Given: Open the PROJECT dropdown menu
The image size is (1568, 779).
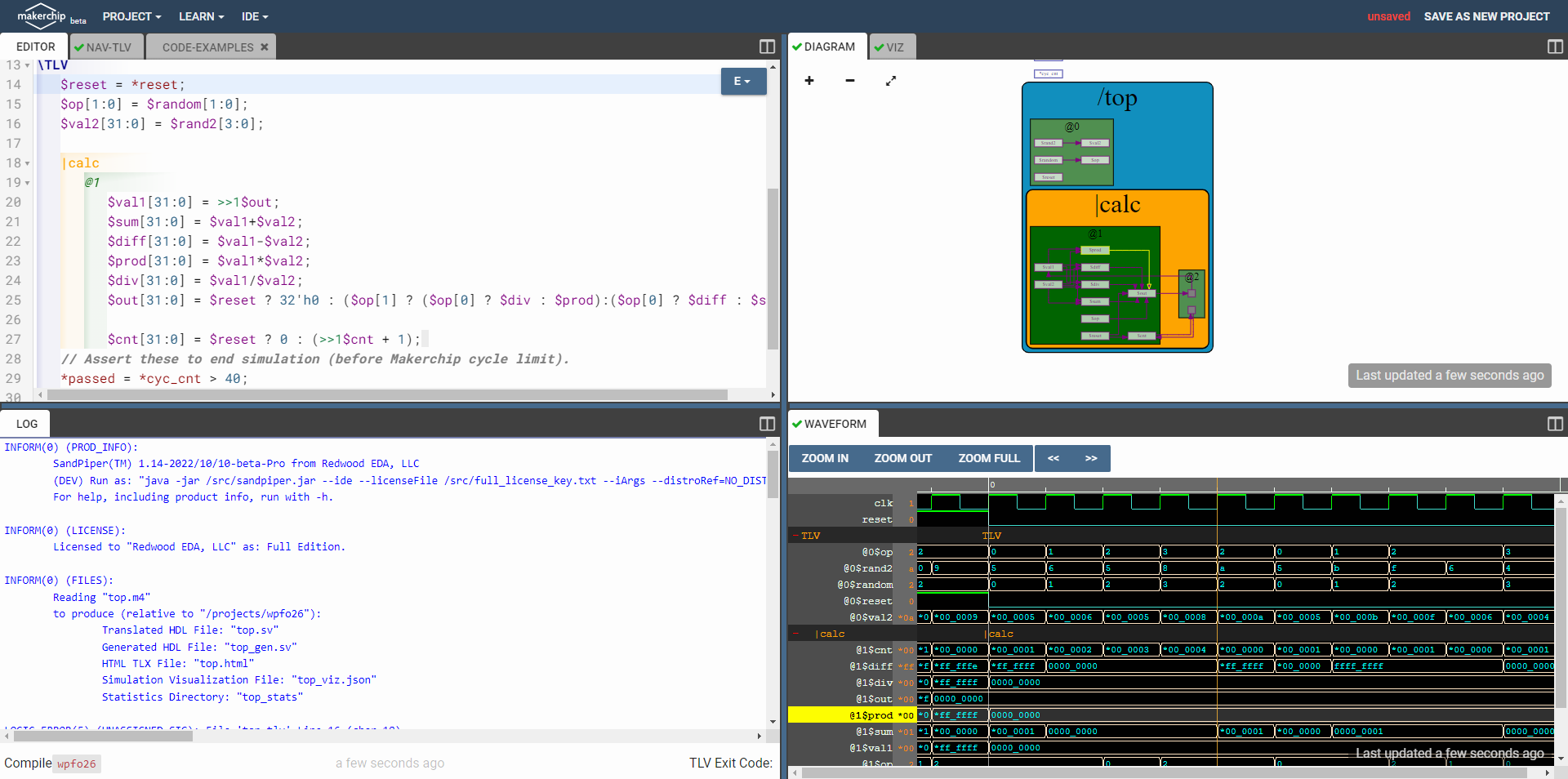Looking at the screenshot, I should [x=131, y=16].
